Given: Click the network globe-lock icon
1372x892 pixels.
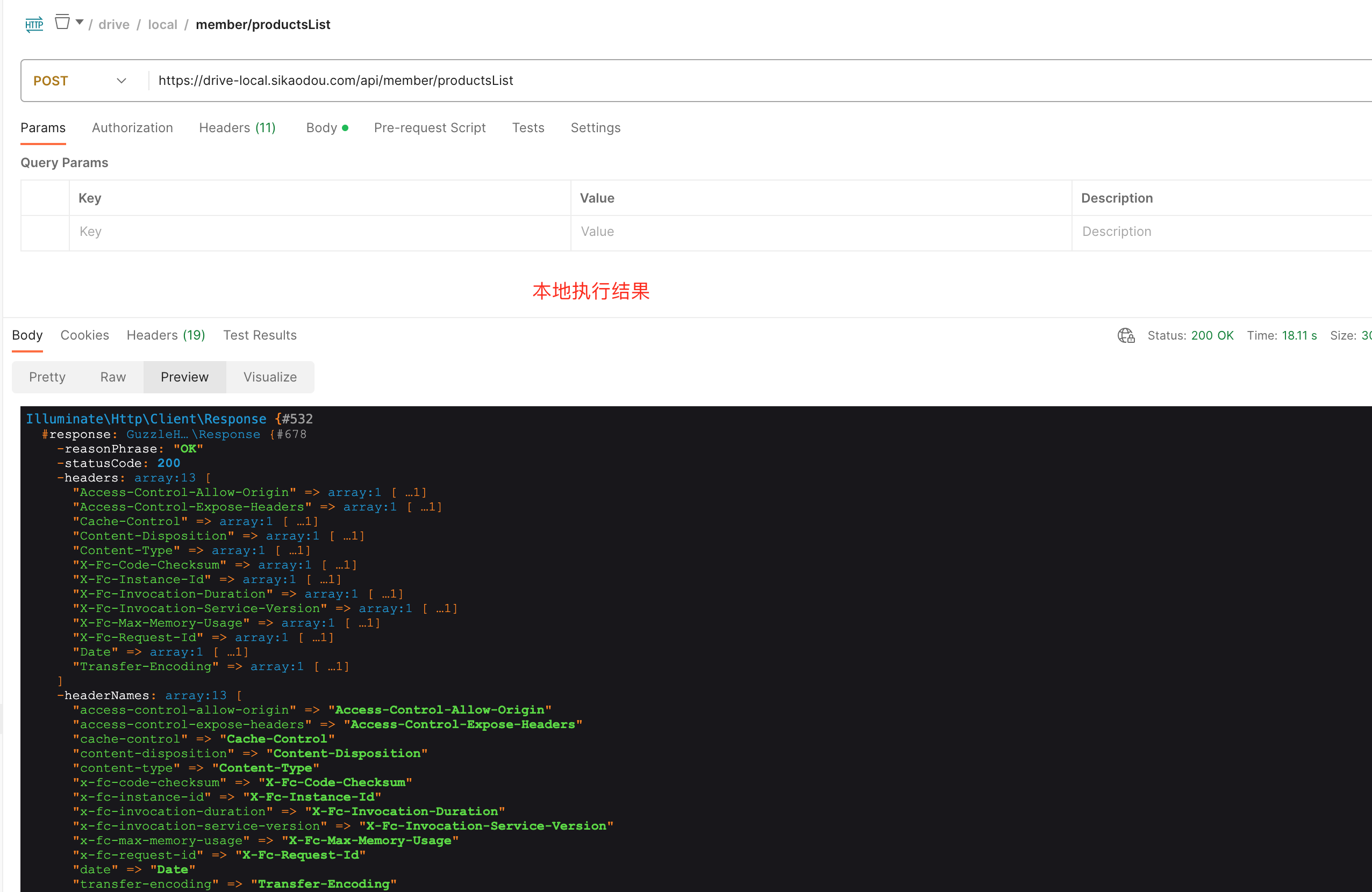Looking at the screenshot, I should click(x=1126, y=335).
